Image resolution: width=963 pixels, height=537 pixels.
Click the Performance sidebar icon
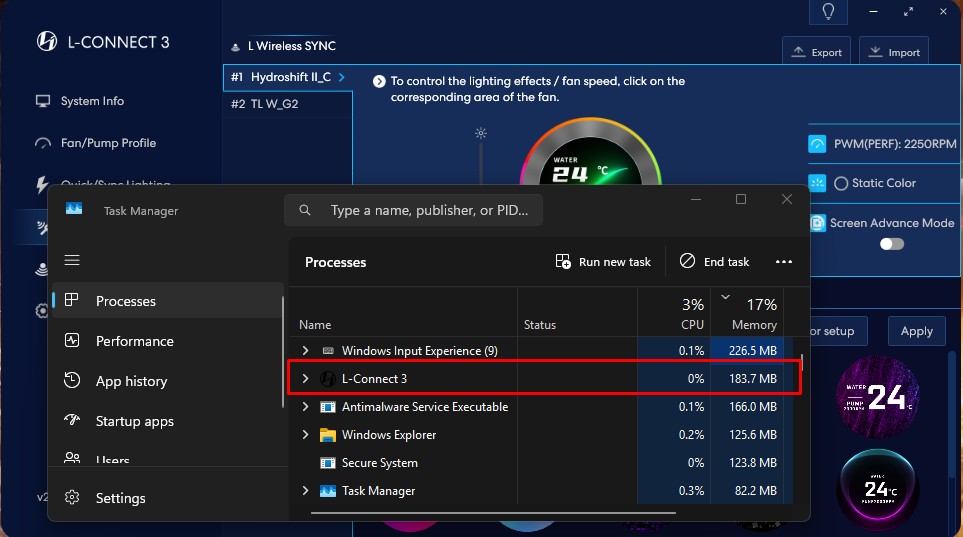pyautogui.click(x=72, y=340)
